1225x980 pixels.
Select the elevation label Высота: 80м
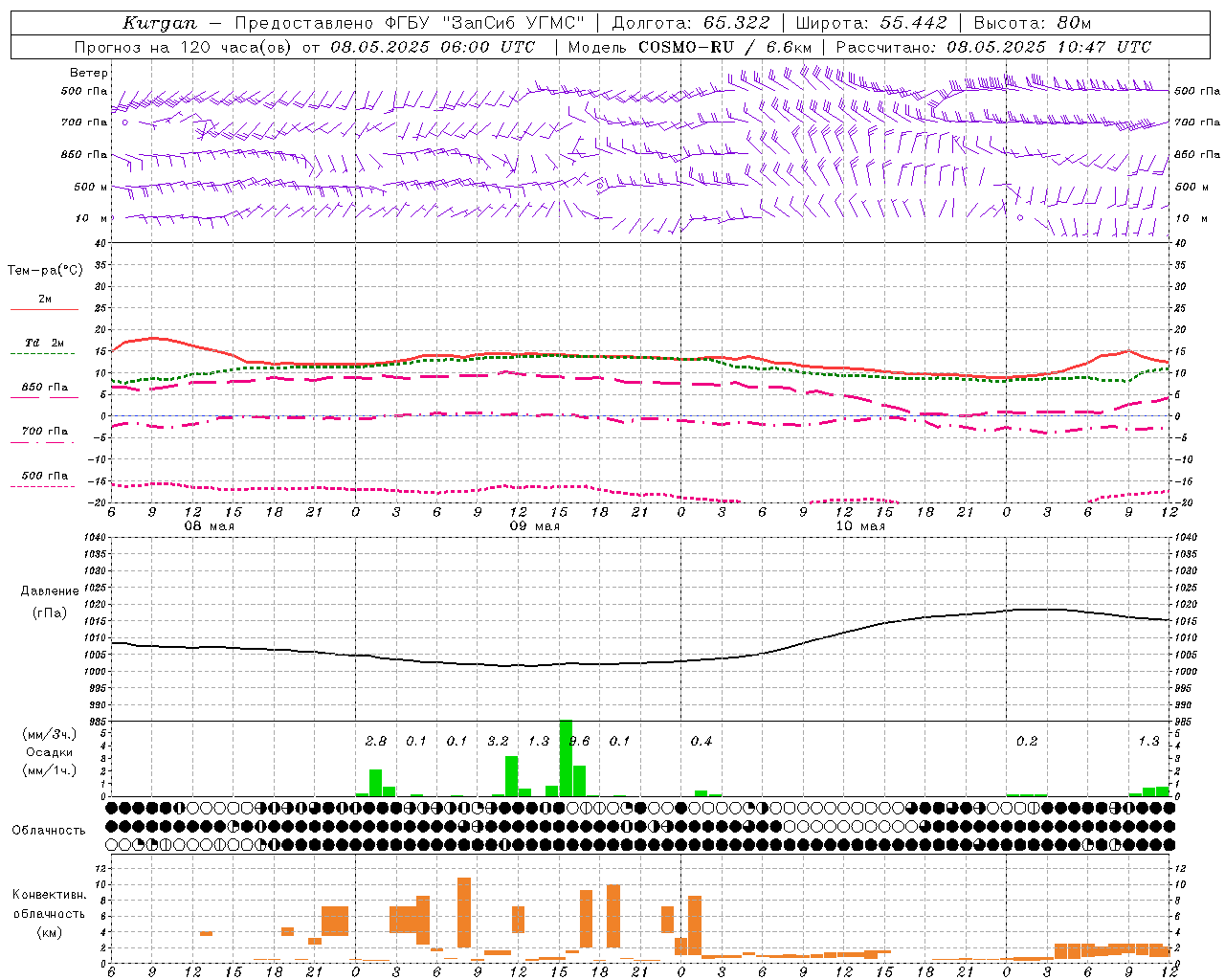coord(1032,23)
